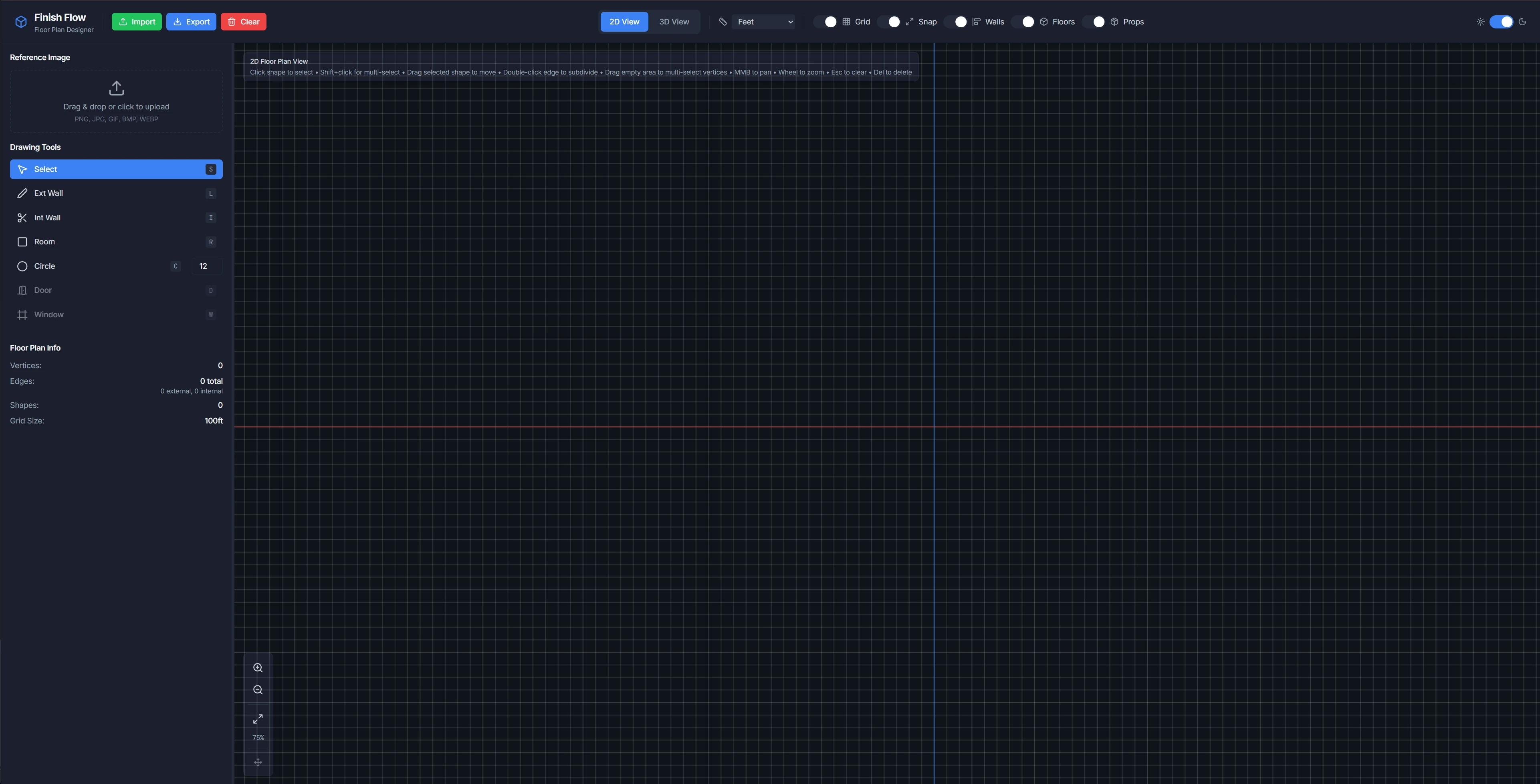The height and width of the screenshot is (784, 1540).
Task: Toggle the Grid visibility switch
Action: 830,22
